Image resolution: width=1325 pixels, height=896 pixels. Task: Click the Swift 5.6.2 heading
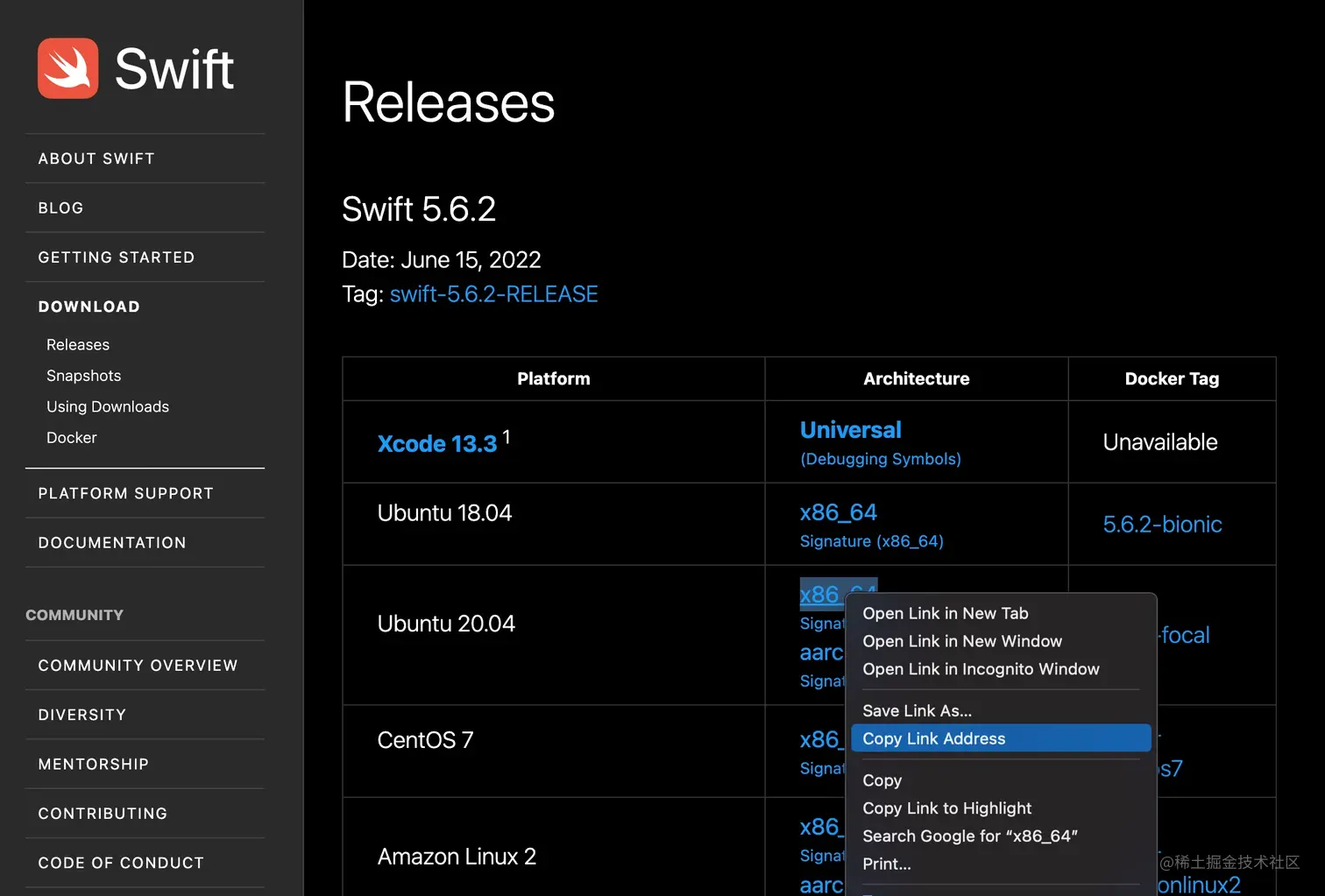(419, 209)
